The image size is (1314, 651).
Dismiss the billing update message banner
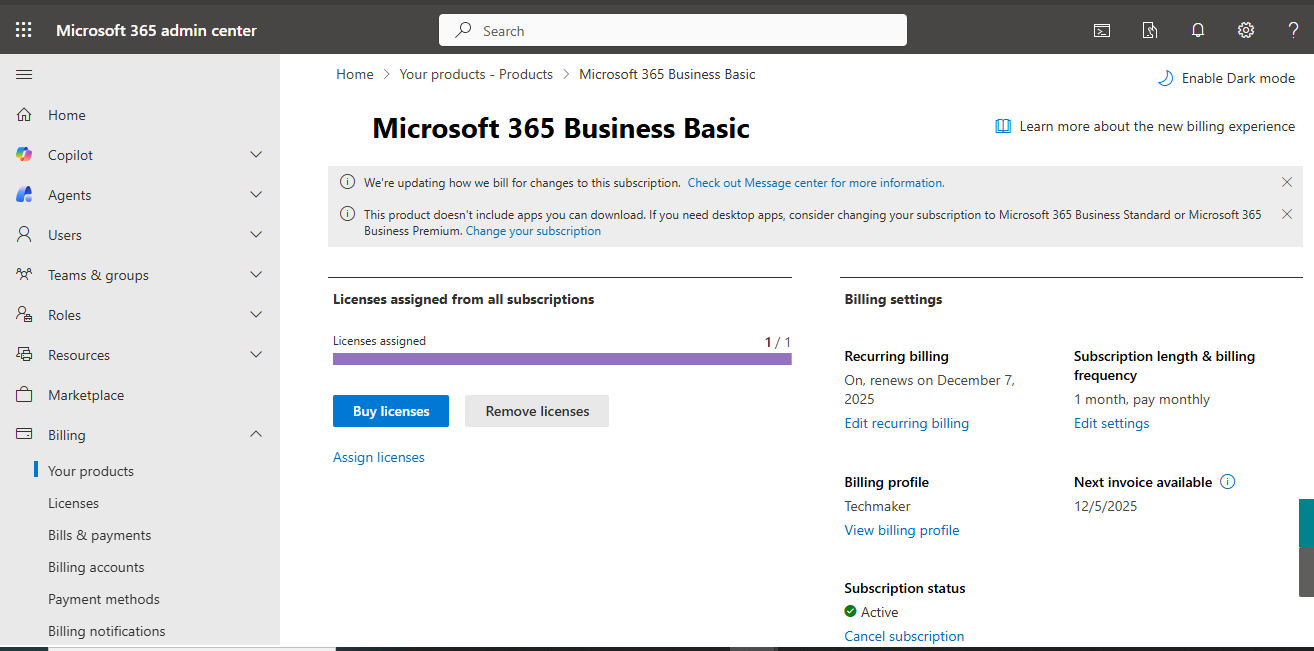pos(1287,182)
